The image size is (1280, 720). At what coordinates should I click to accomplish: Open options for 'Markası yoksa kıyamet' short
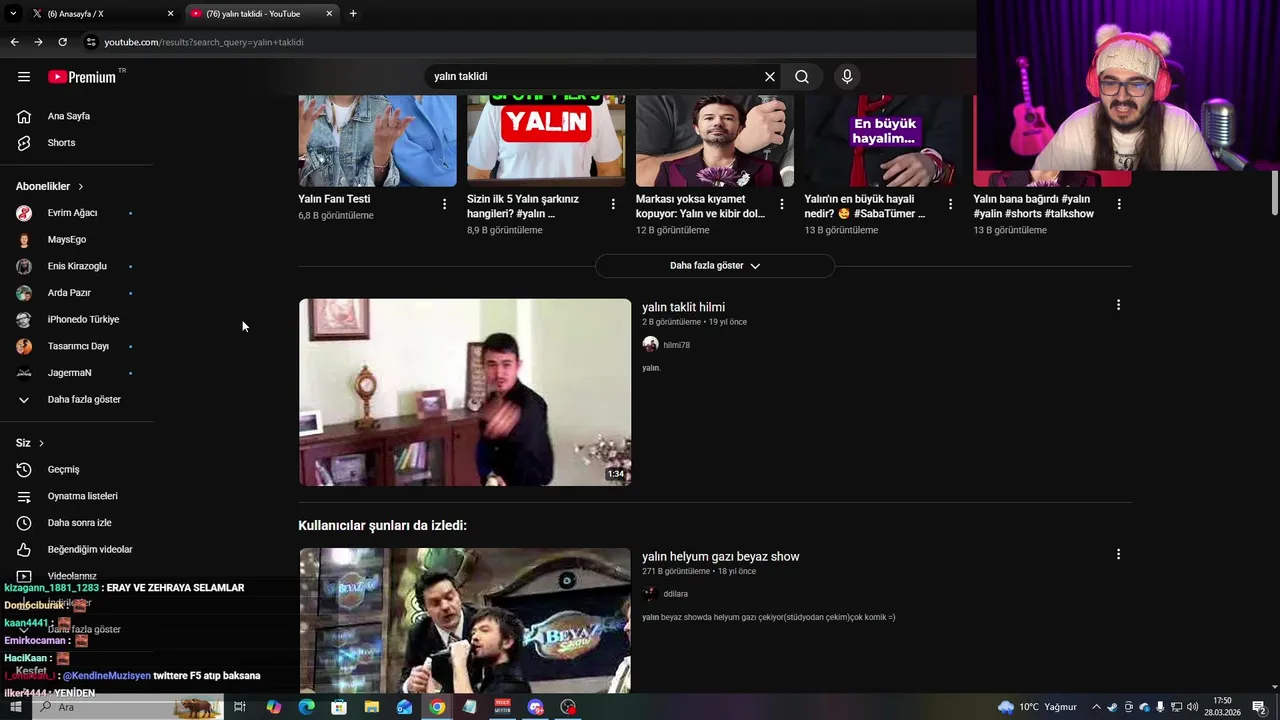tap(782, 204)
